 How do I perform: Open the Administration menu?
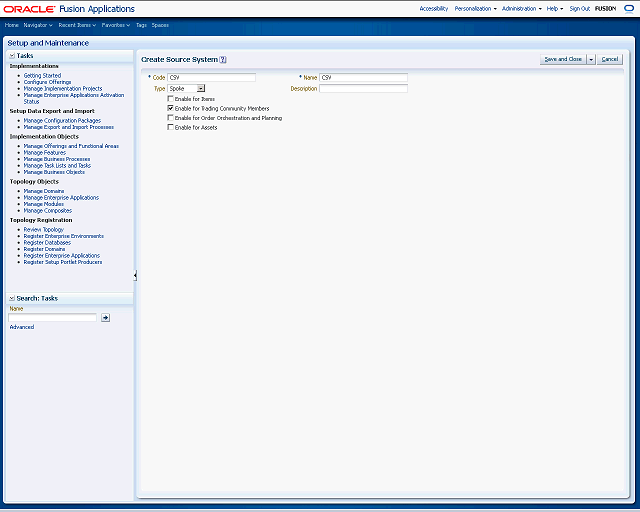click(521, 8)
